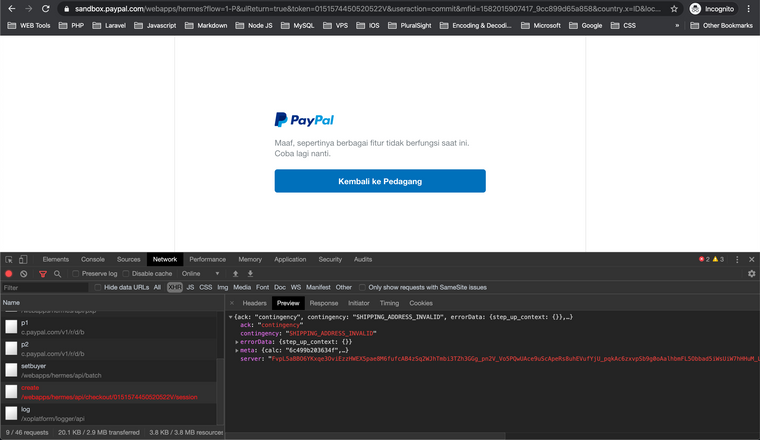760x440 pixels.
Task: Enable Preserve log checkbox
Action: [76, 274]
